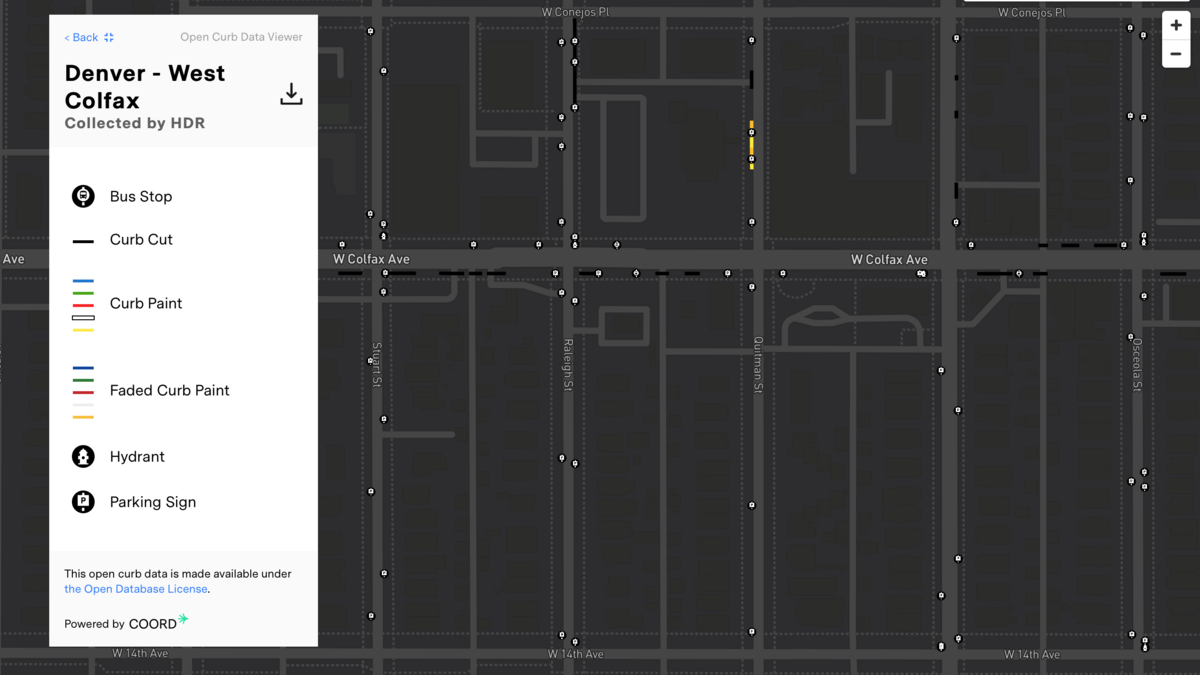The image size is (1200, 675).
Task: Click the Open Curb Data Viewer header
Action: pos(241,36)
